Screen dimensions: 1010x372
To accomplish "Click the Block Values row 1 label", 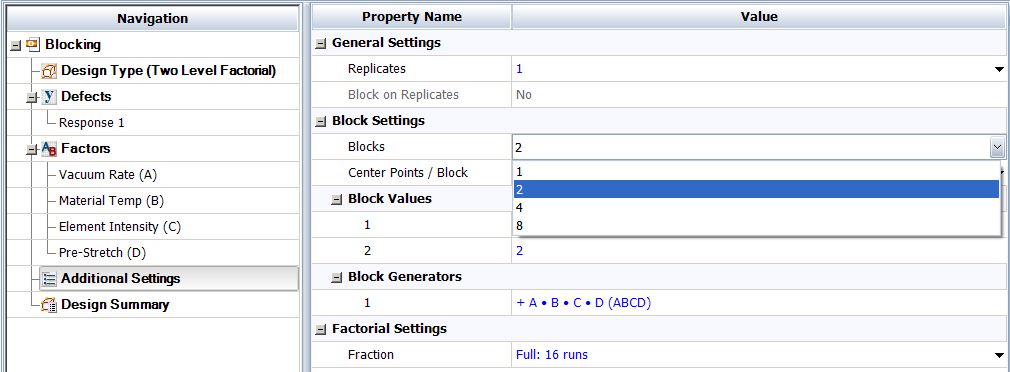I will (367, 225).
